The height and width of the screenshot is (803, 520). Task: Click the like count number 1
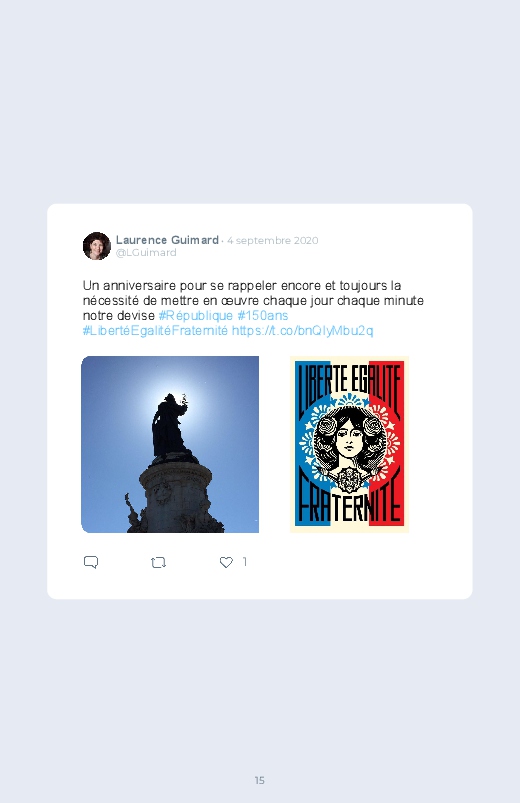click(245, 562)
